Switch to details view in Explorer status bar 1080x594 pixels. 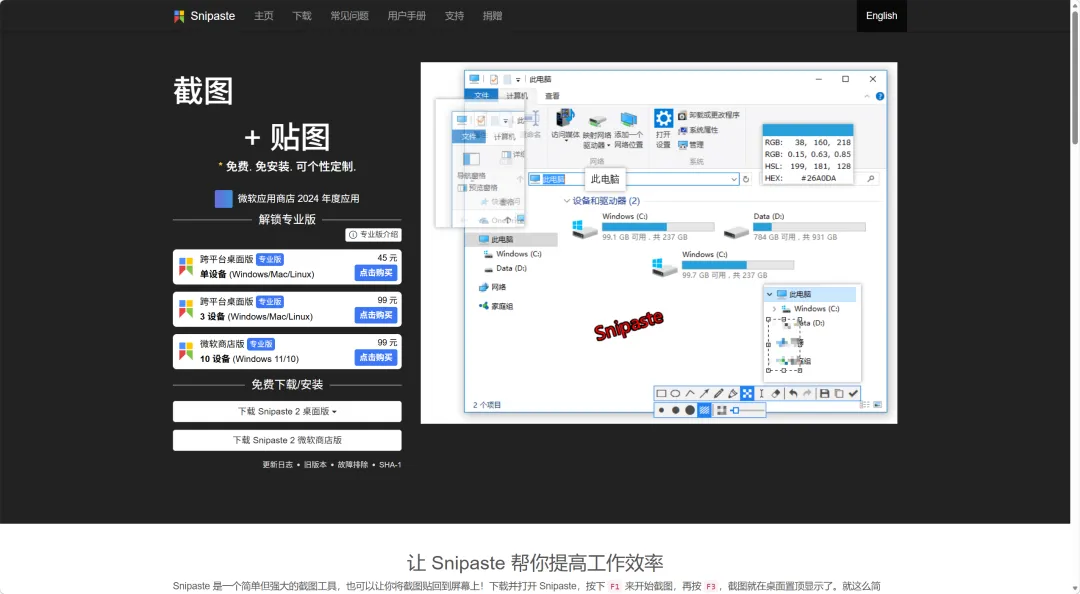click(x=864, y=405)
